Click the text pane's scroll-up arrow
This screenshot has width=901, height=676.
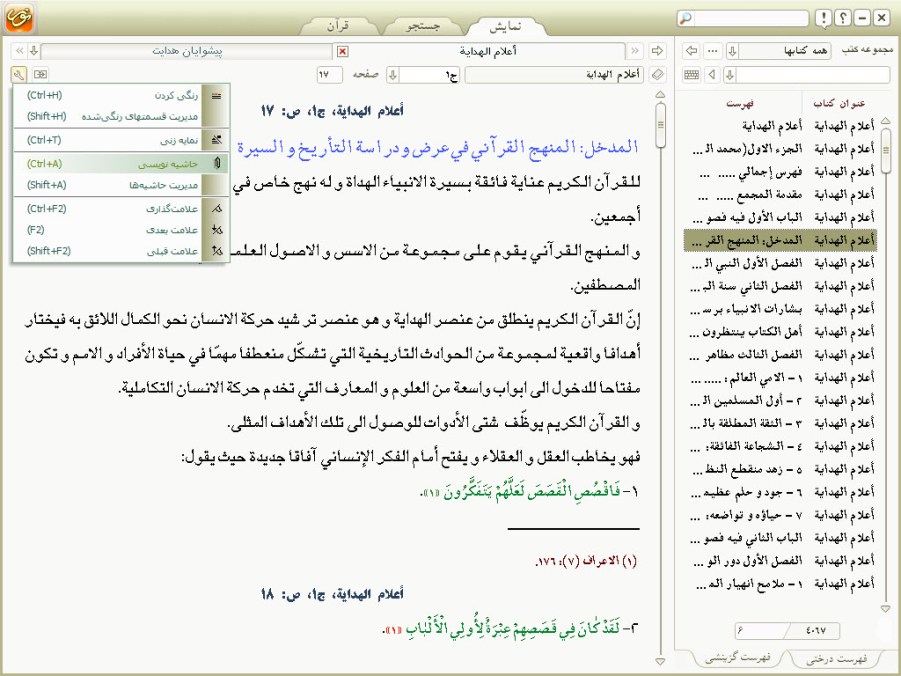point(660,94)
